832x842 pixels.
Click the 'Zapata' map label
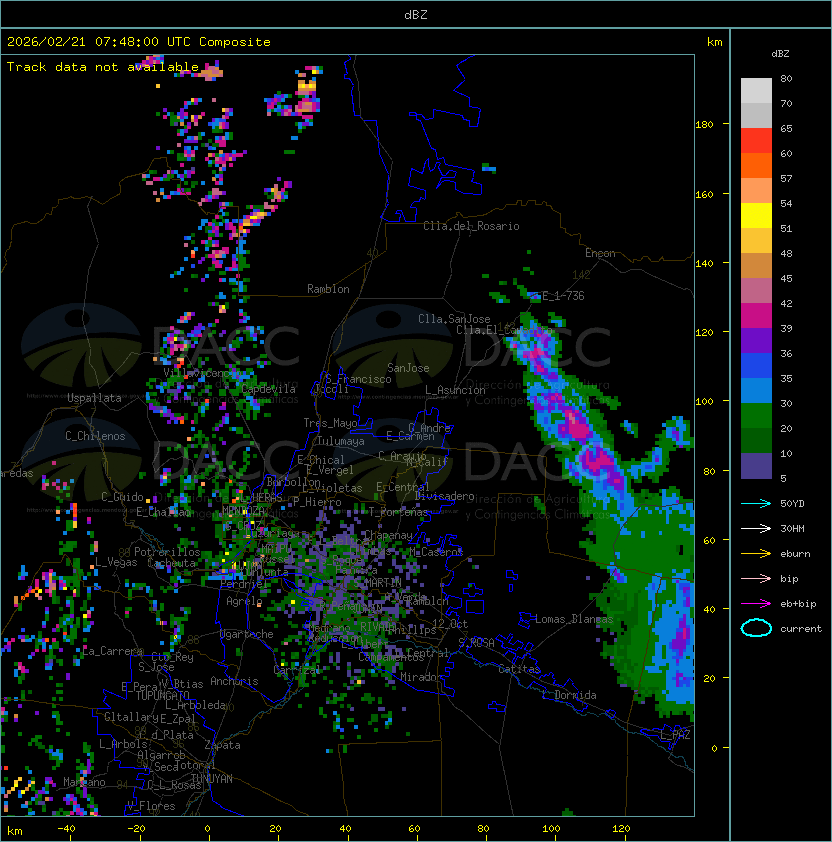(222, 745)
